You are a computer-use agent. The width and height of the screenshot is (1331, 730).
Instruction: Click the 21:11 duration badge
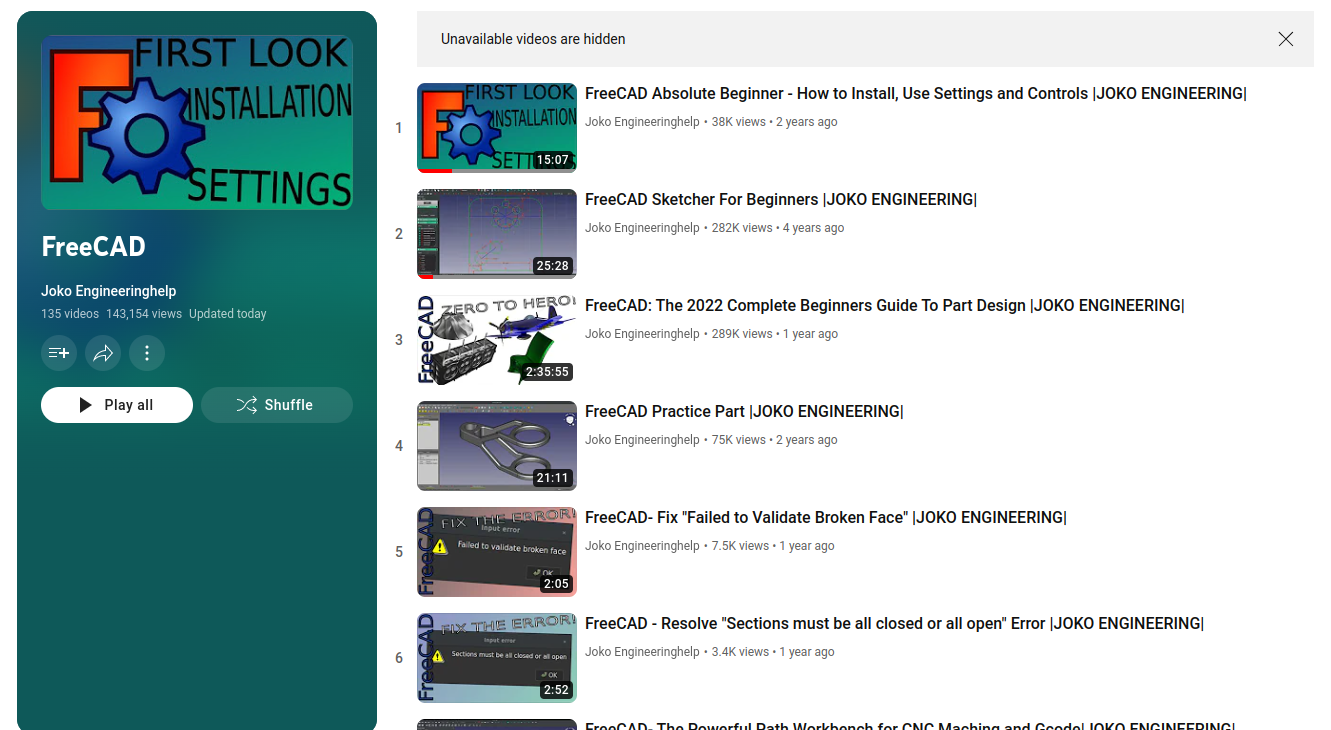coord(552,478)
